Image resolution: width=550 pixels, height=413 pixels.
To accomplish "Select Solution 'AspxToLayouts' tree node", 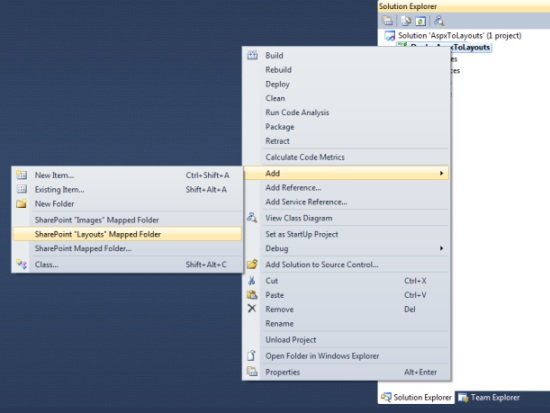I will pyautogui.click(x=460, y=35).
